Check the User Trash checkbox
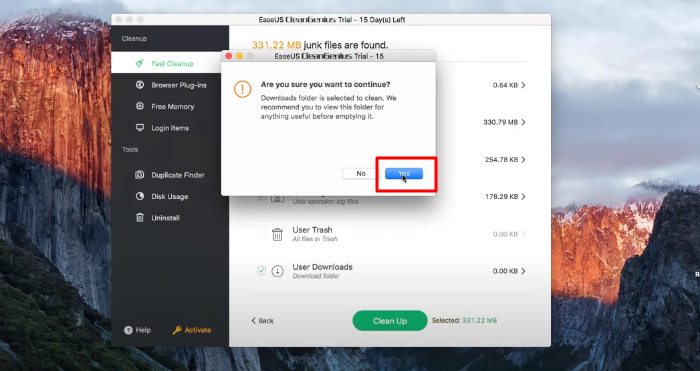 click(262, 233)
